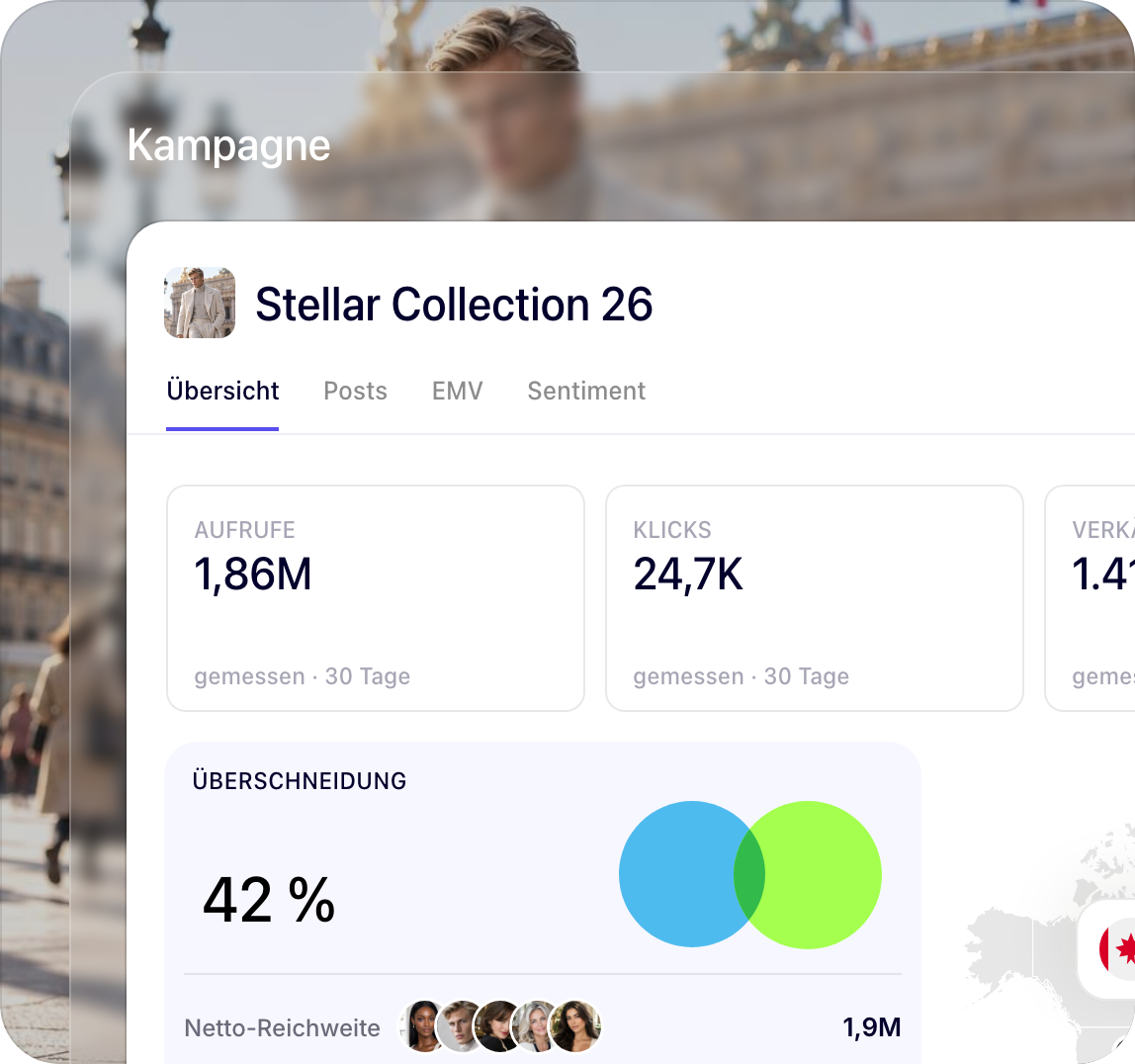Image resolution: width=1135 pixels, height=1064 pixels.
Task: Click the blond male influencer avatar
Action: click(458, 1026)
